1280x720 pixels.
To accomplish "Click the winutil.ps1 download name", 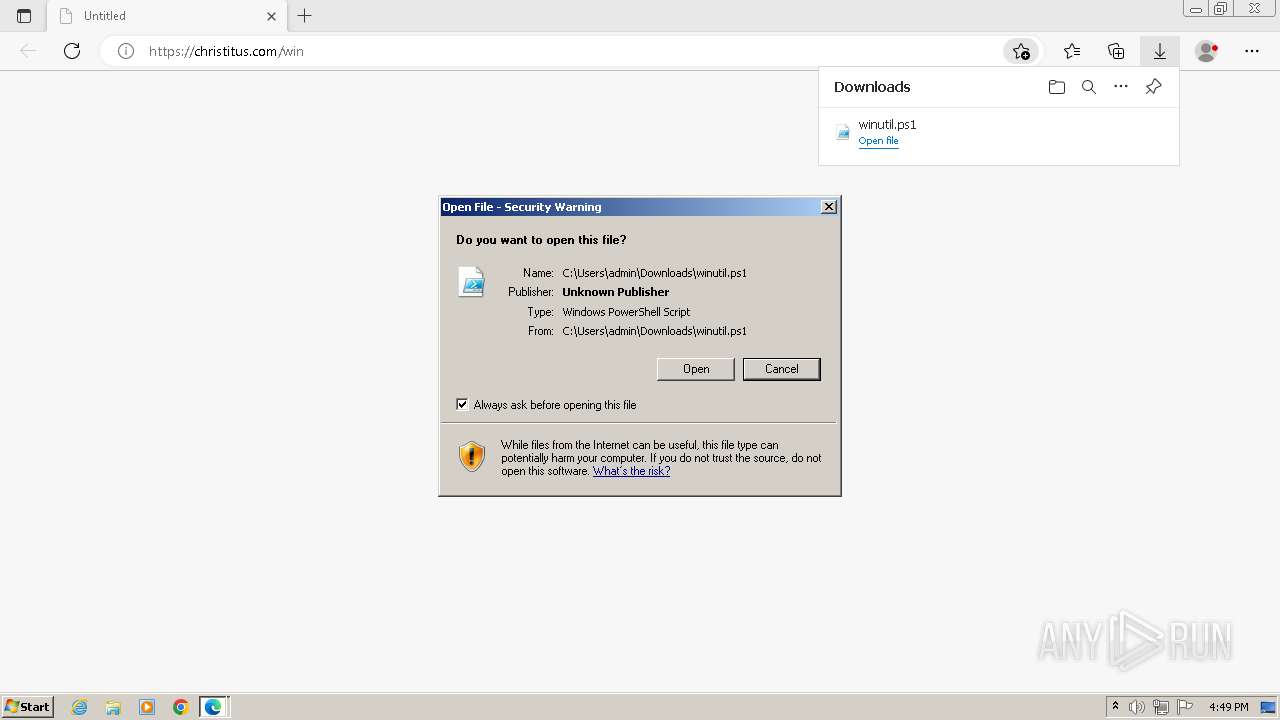I will [x=887, y=124].
